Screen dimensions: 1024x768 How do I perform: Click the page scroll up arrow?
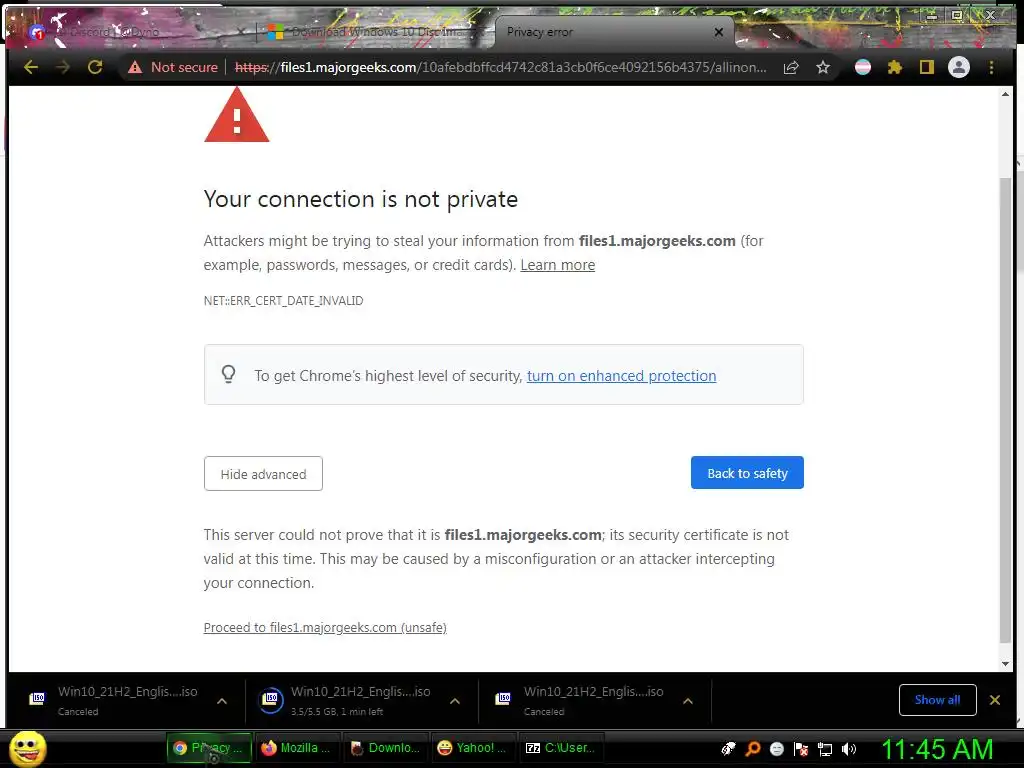(1006, 95)
